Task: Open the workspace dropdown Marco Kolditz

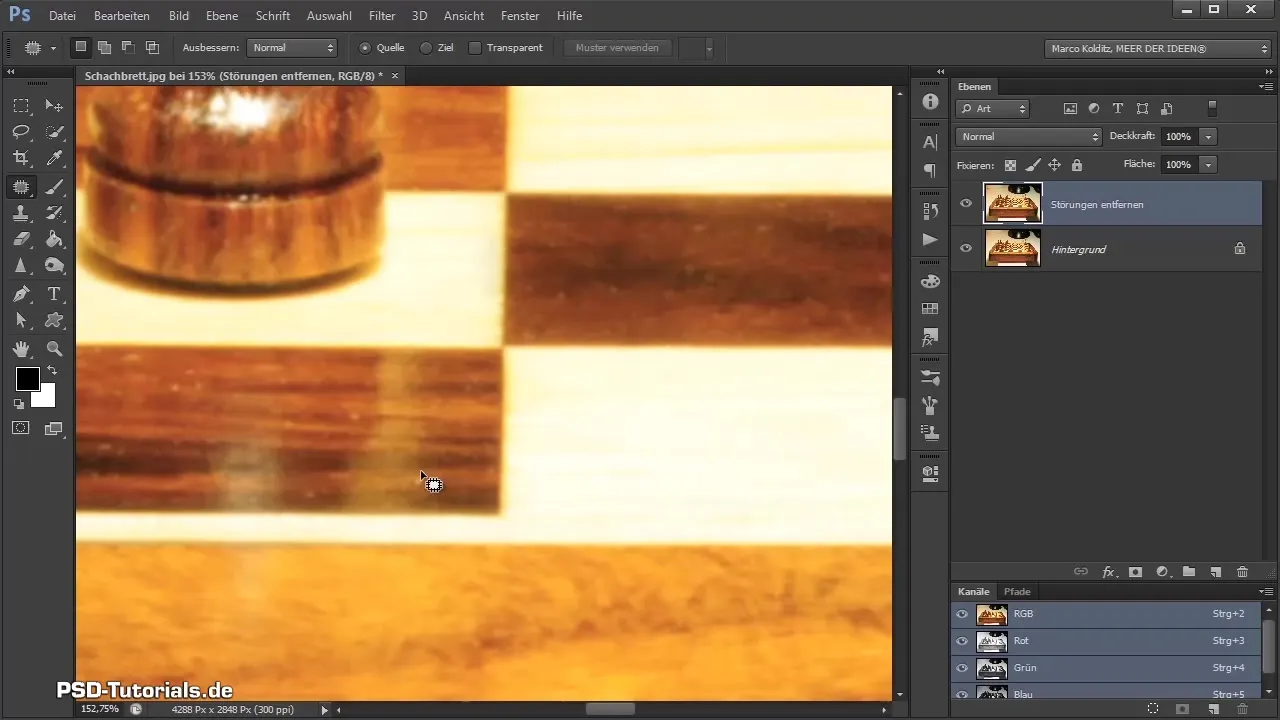Action: [x=1157, y=48]
